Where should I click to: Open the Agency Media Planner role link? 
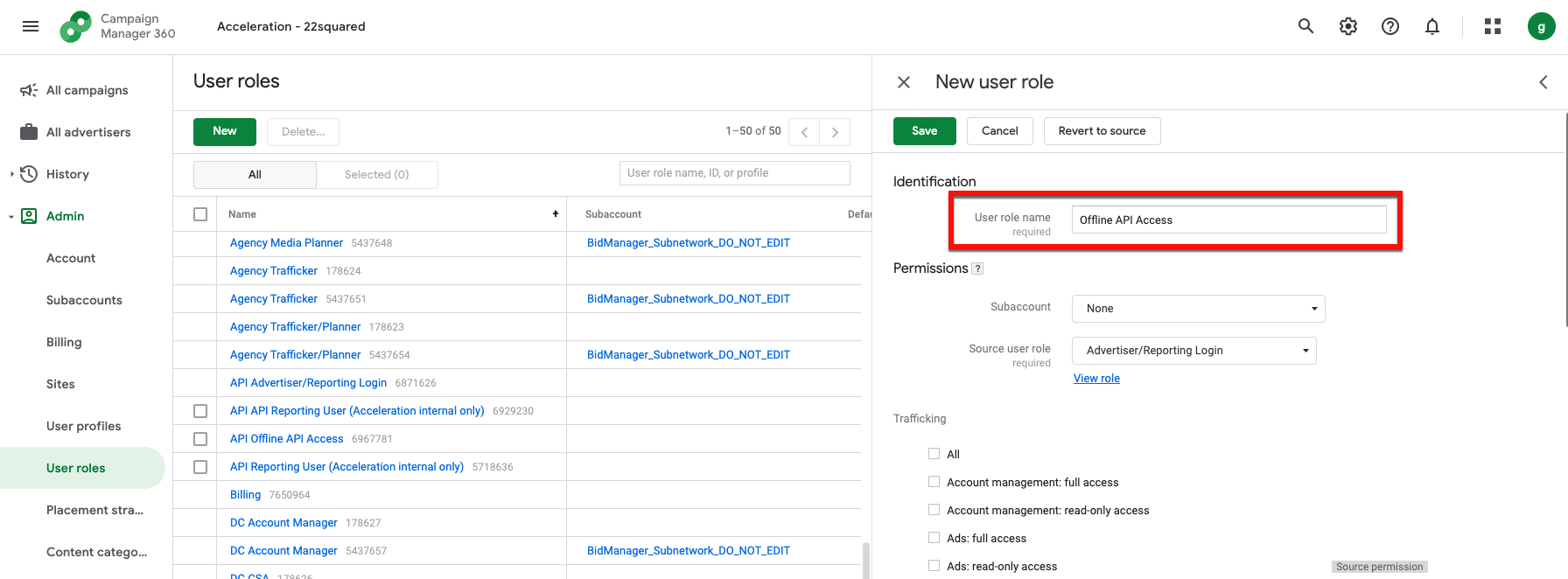[286, 243]
